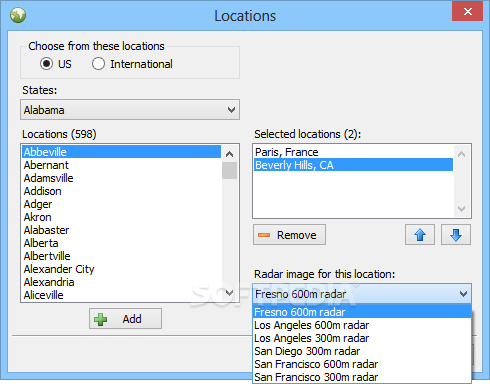
Task: Select Akron in the Locations list
Action: point(121,217)
